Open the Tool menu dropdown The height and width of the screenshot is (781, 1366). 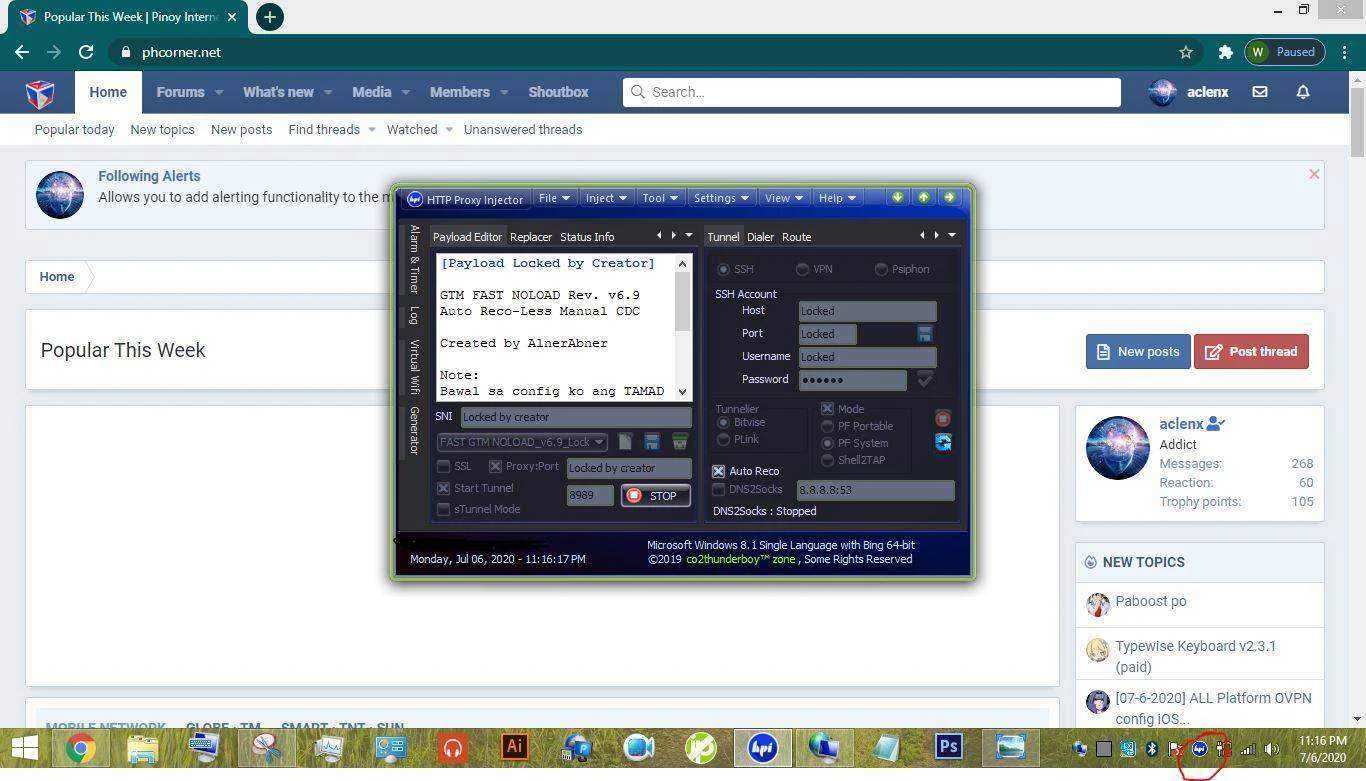coord(660,198)
